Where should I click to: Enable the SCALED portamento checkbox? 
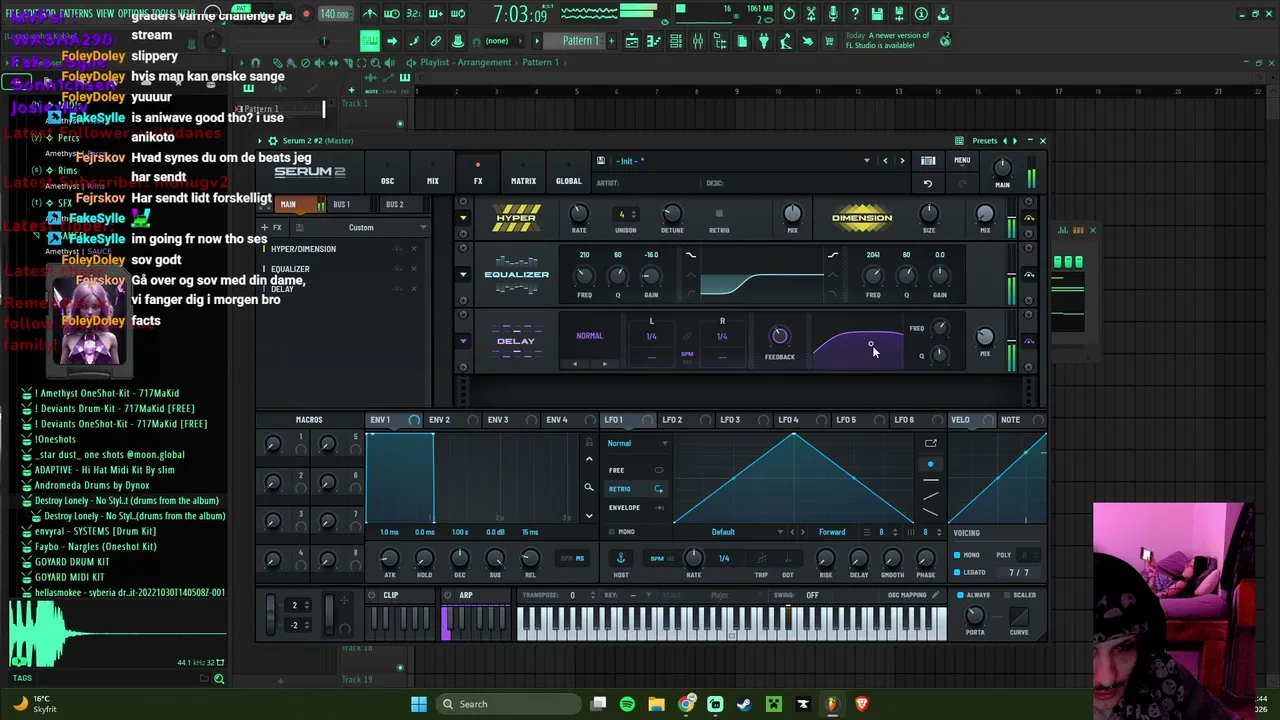point(1007,595)
